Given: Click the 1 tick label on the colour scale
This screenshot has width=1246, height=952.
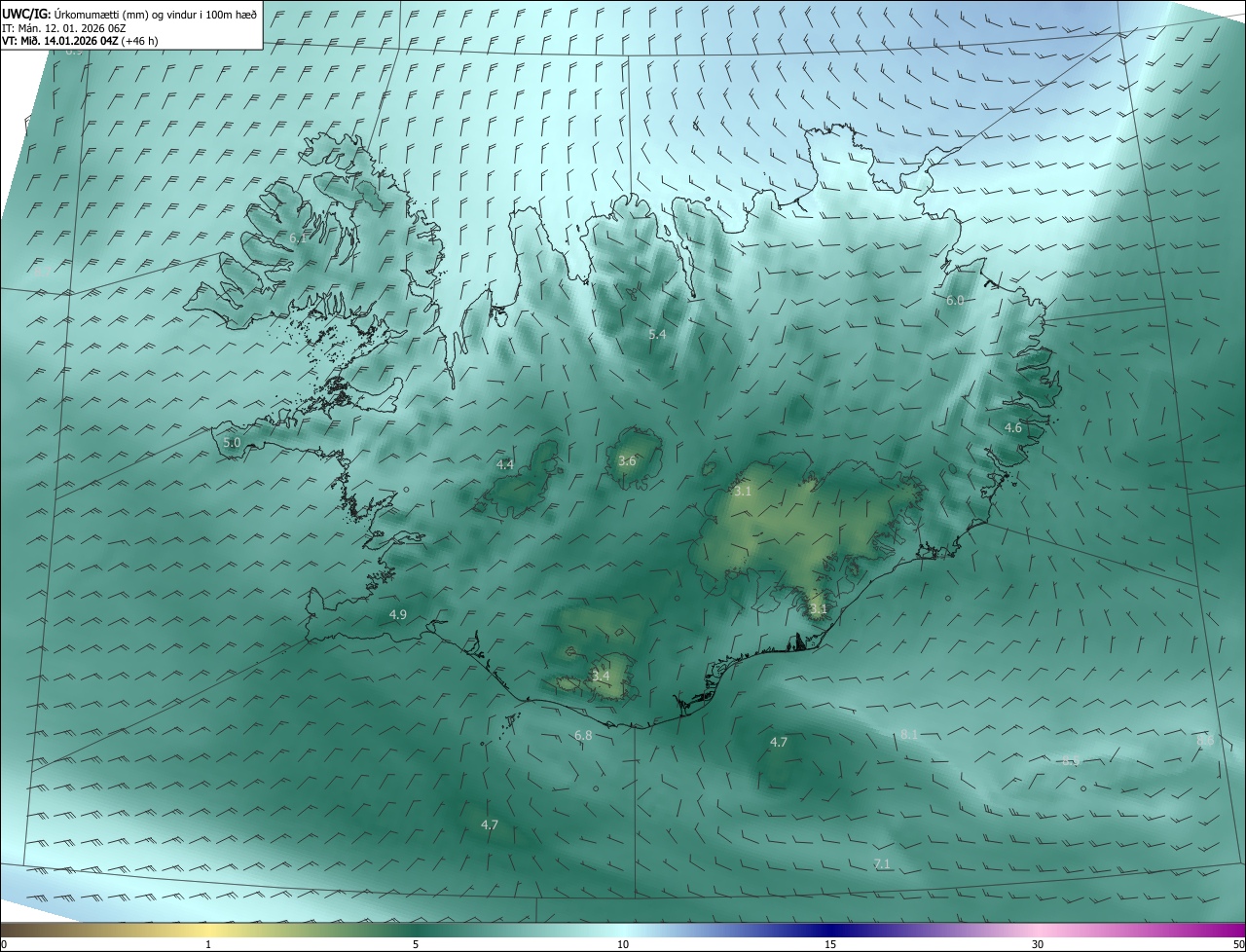Looking at the screenshot, I should [x=208, y=945].
